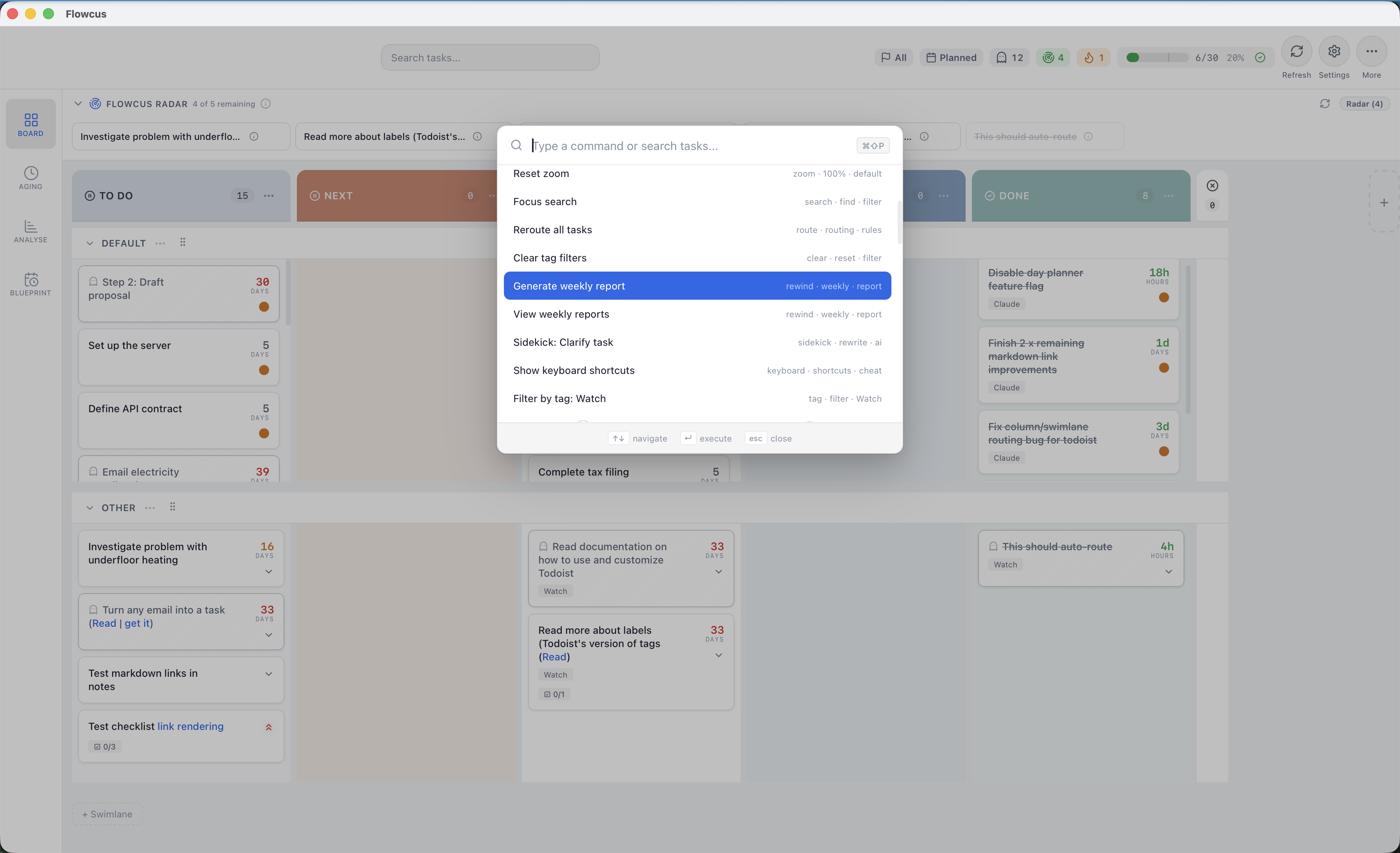Open the Blueprint view in sidebar
Image resolution: width=1400 pixels, height=853 pixels.
pyautogui.click(x=31, y=284)
